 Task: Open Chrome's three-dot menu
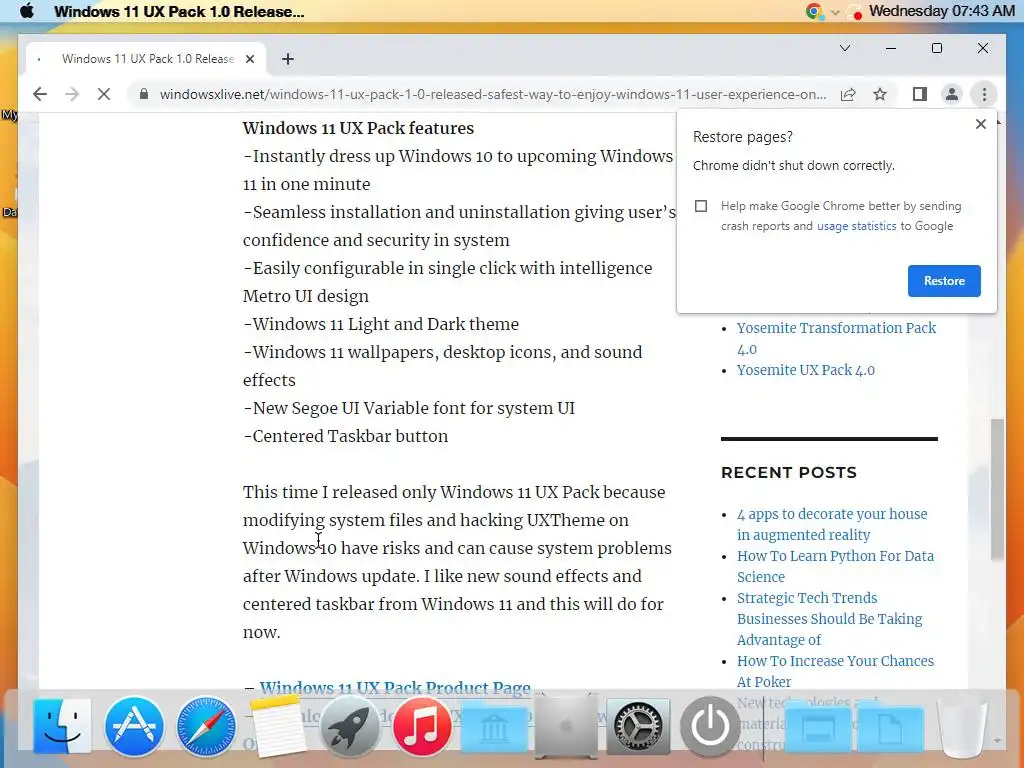(984, 94)
